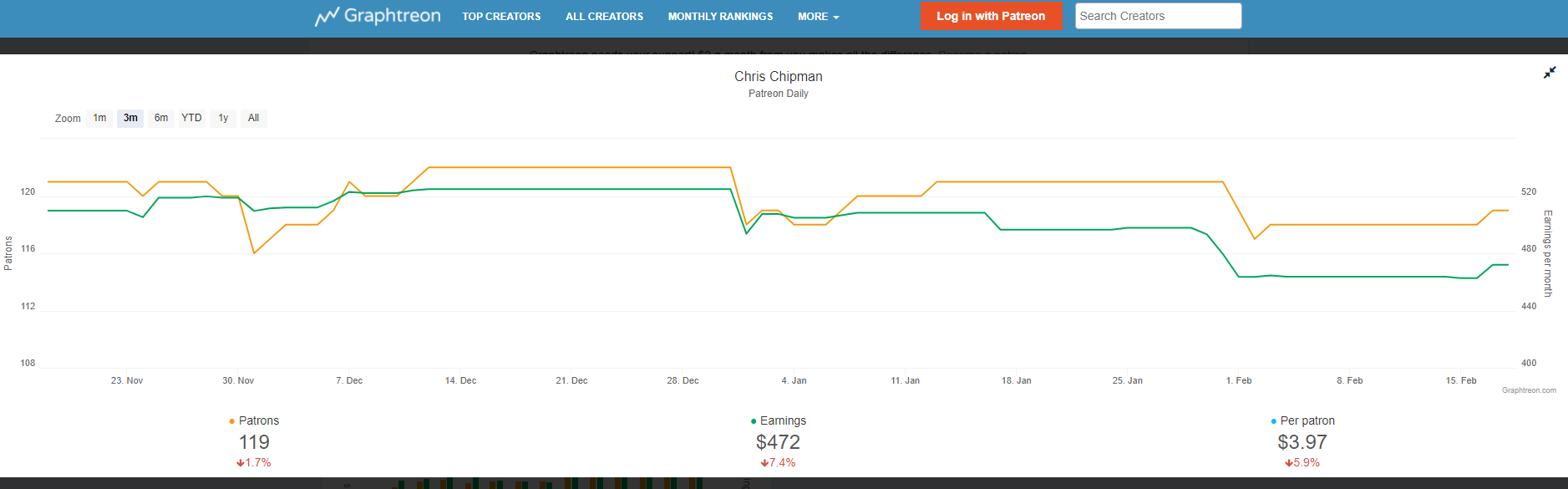Set chart zoom to 6m
1568x489 pixels.
click(x=161, y=118)
